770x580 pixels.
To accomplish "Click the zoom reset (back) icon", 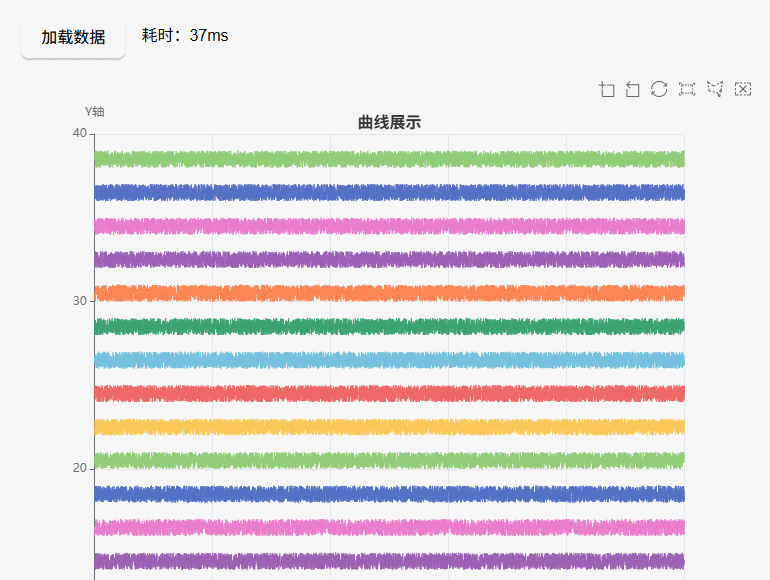I will pyautogui.click(x=632, y=89).
